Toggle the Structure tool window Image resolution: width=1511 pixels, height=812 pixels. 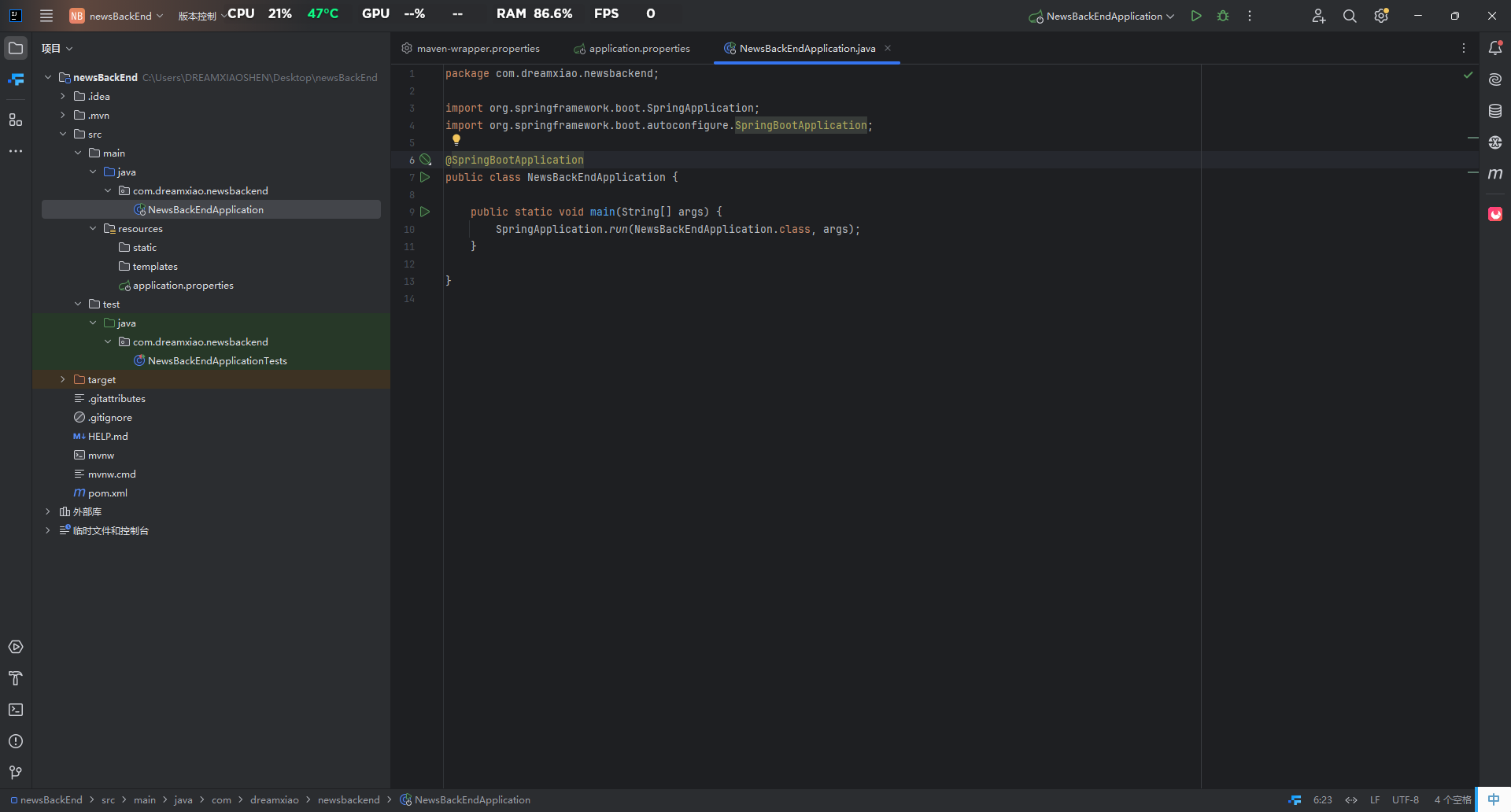point(16,120)
